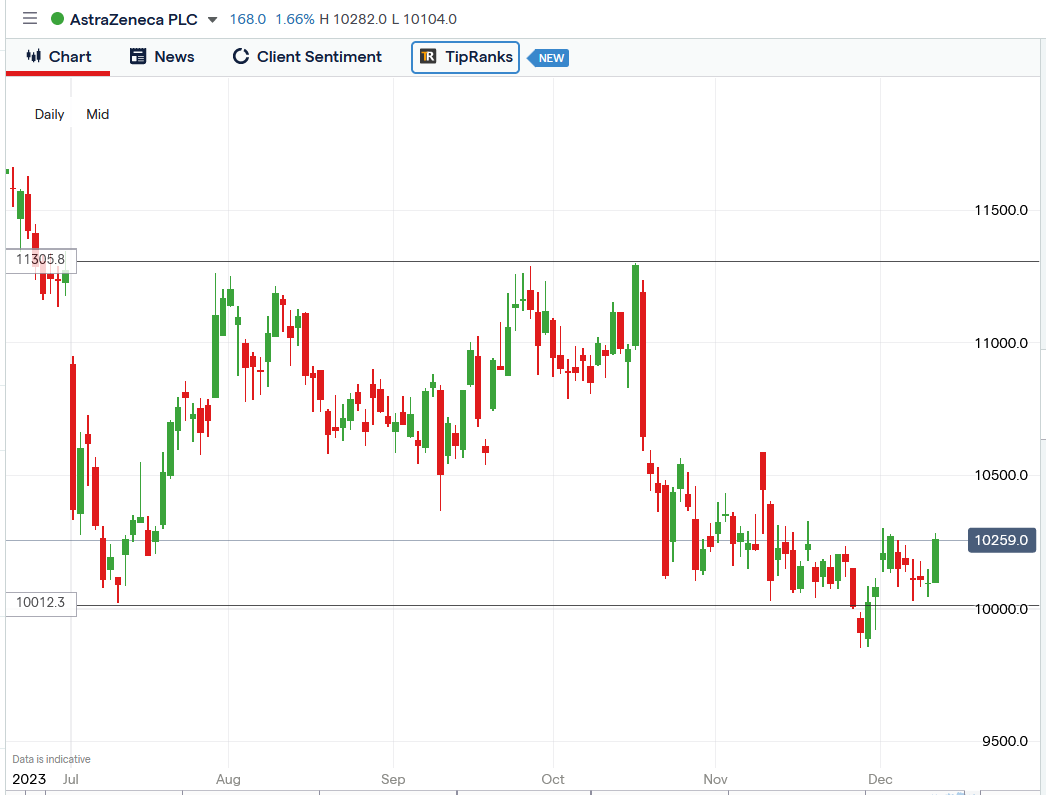The height and width of the screenshot is (795, 1046).
Task: Click the L 10104.0 low value
Action: tap(424, 19)
